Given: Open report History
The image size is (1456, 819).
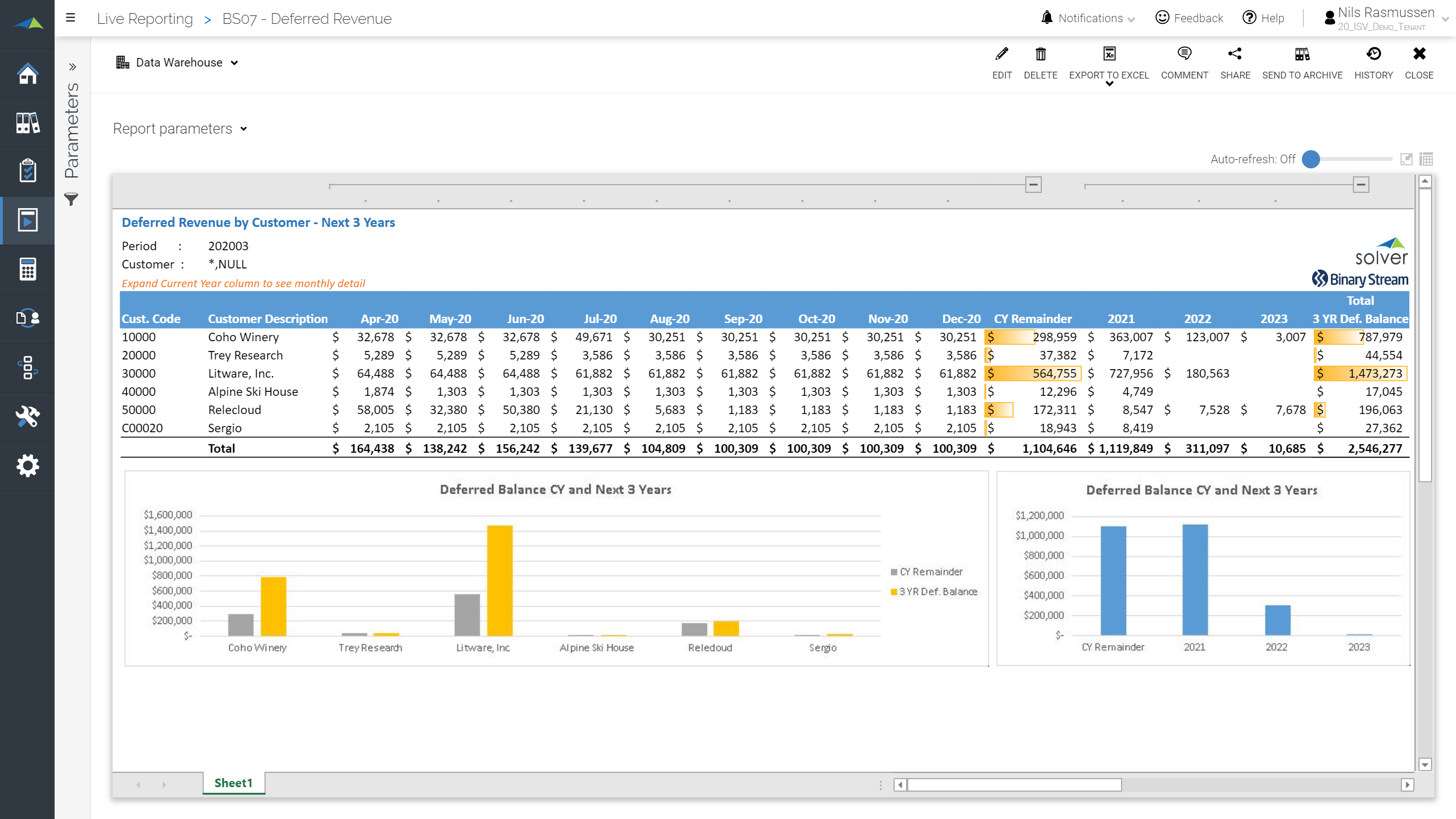Looking at the screenshot, I should pyautogui.click(x=1374, y=55).
